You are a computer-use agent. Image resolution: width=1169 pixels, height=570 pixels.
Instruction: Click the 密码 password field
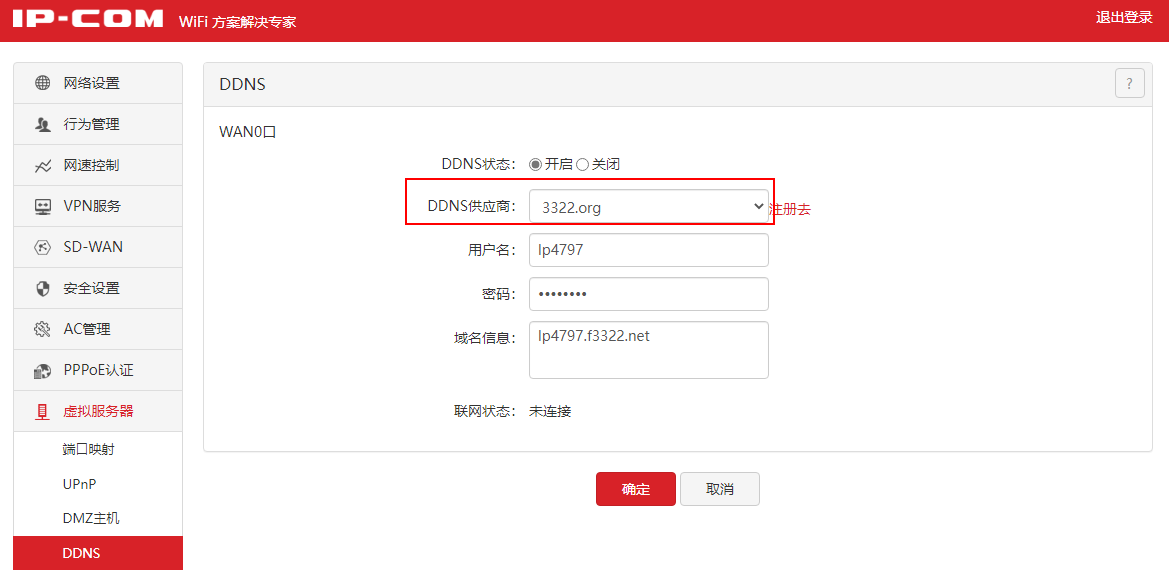click(649, 294)
